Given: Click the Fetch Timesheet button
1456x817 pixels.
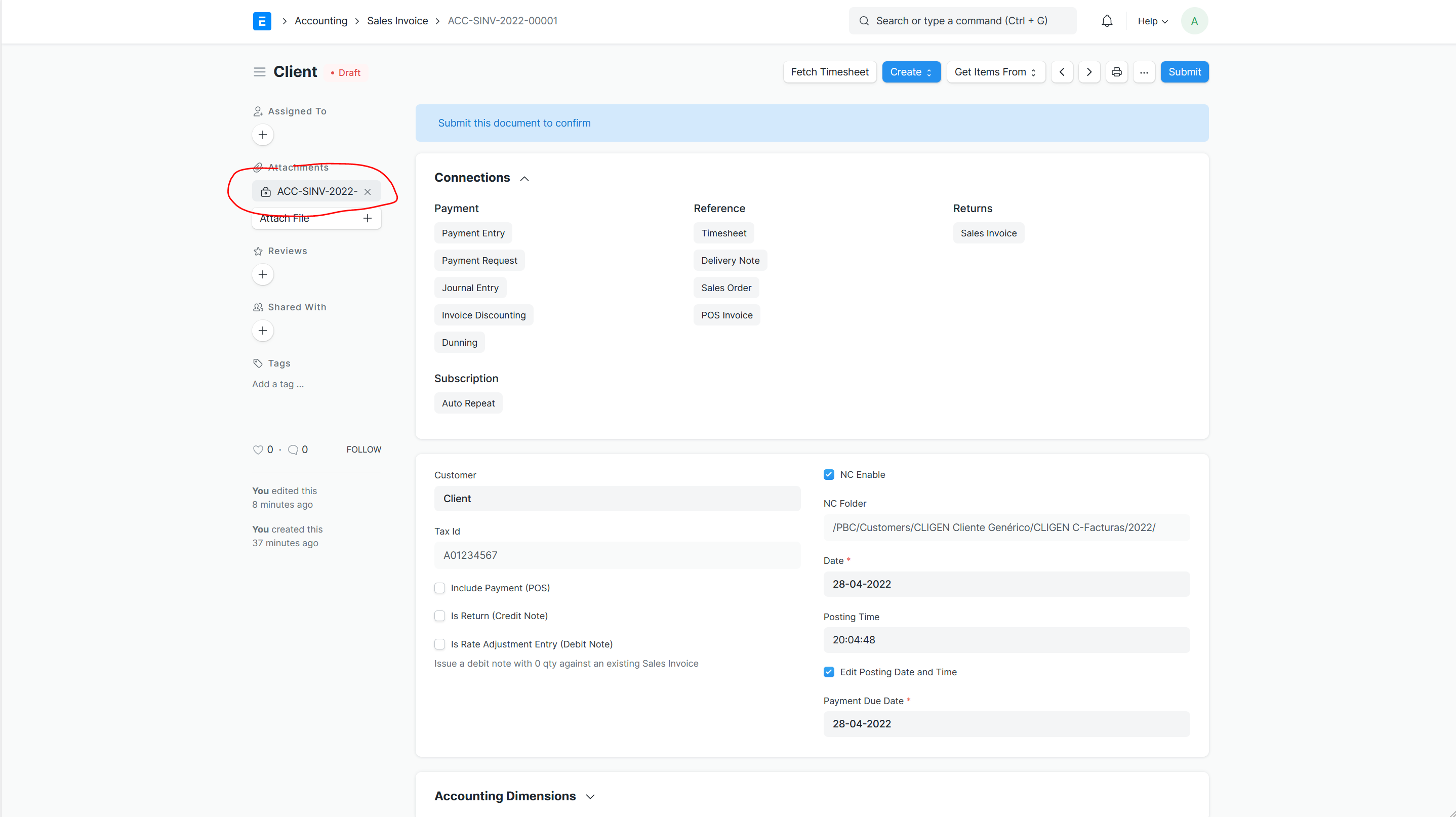Looking at the screenshot, I should pos(828,71).
